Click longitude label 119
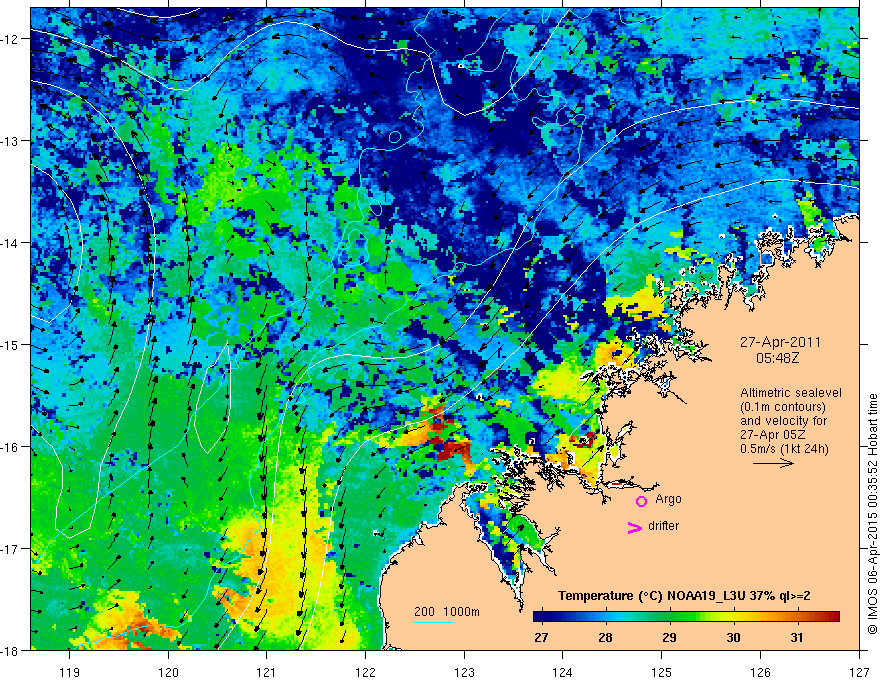The width and height of the screenshot is (880, 680). (x=69, y=672)
